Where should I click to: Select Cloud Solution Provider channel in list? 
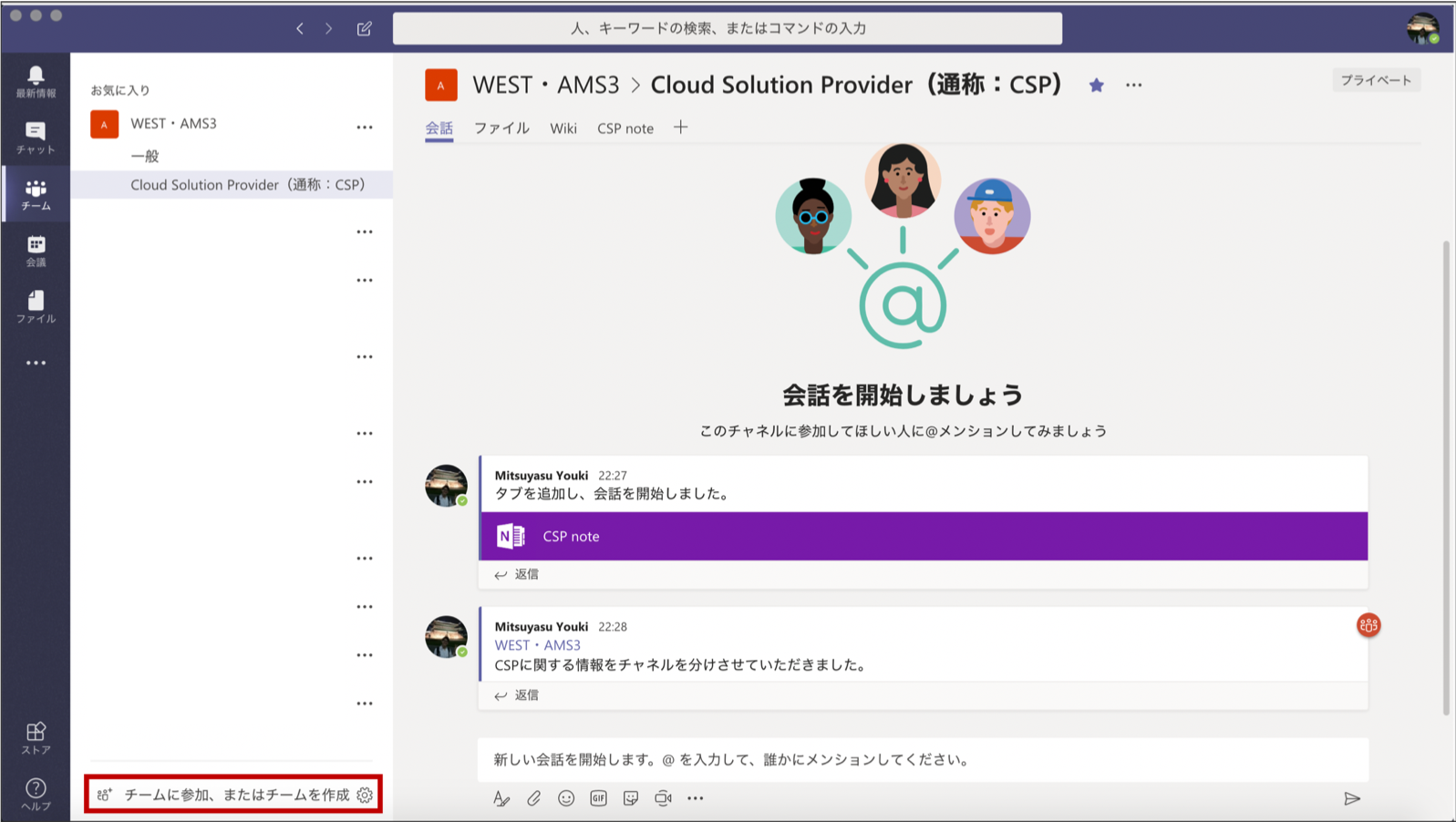tap(232, 184)
